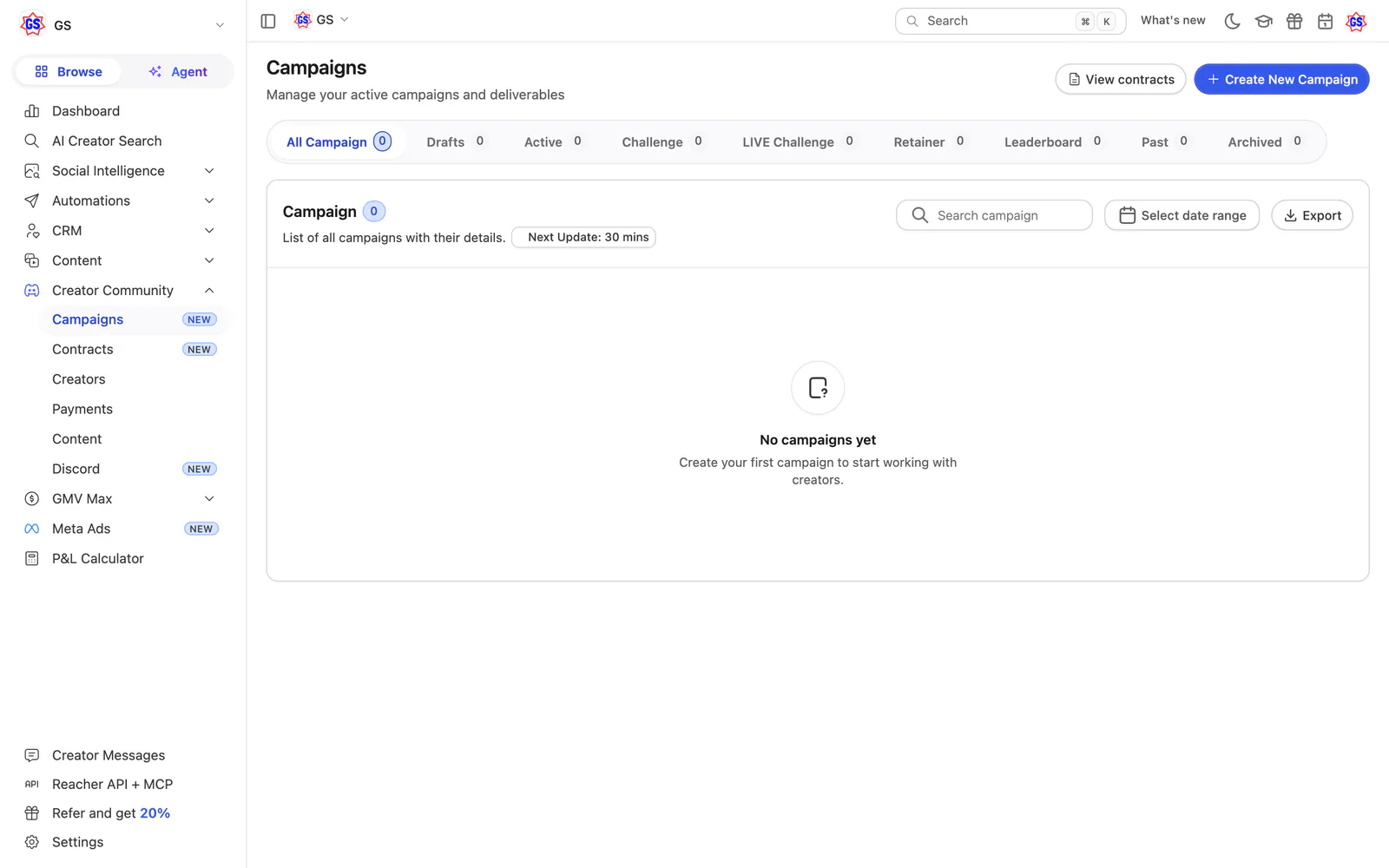Click the Search campaign field

click(994, 215)
